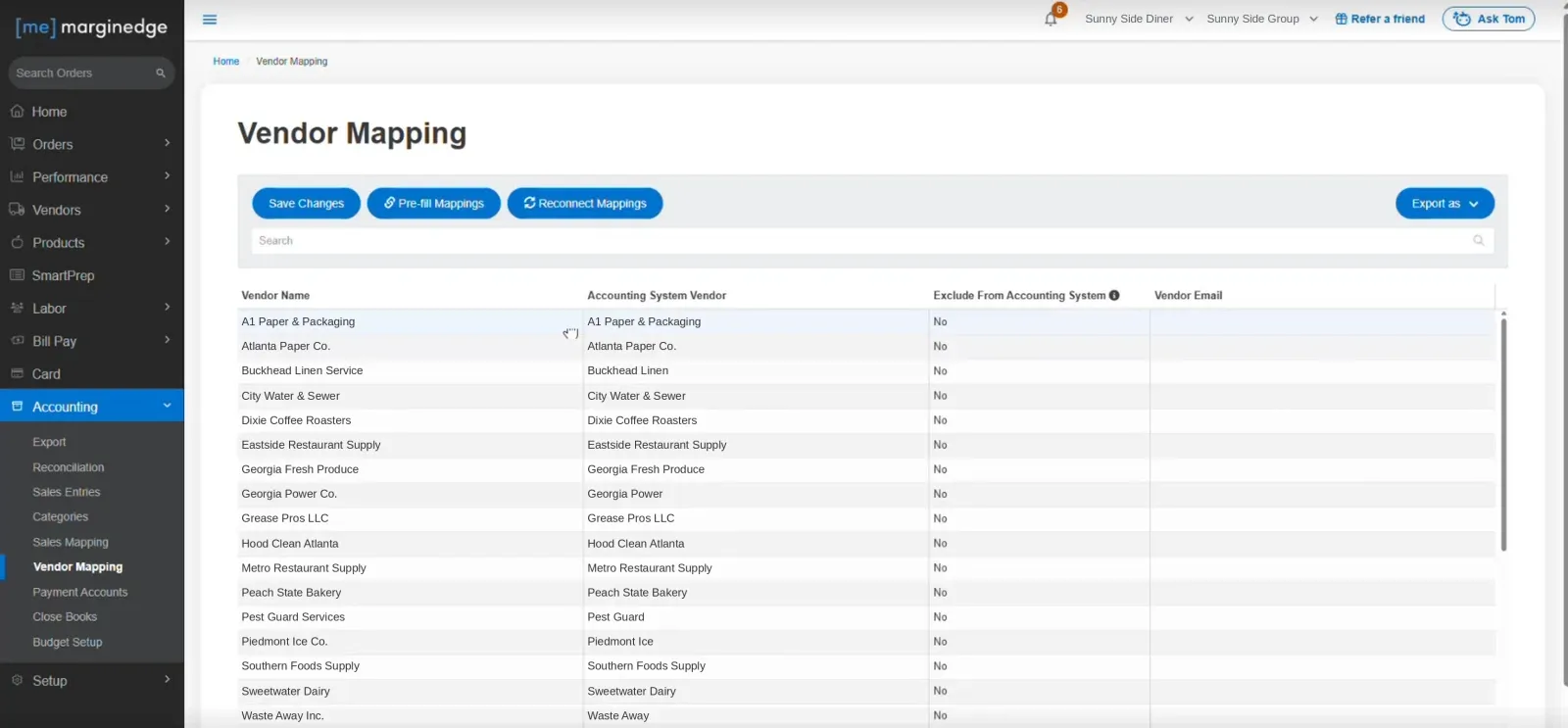The image size is (1568, 728).
Task: Expand the Performance submenu chevron
Action: tap(168, 176)
